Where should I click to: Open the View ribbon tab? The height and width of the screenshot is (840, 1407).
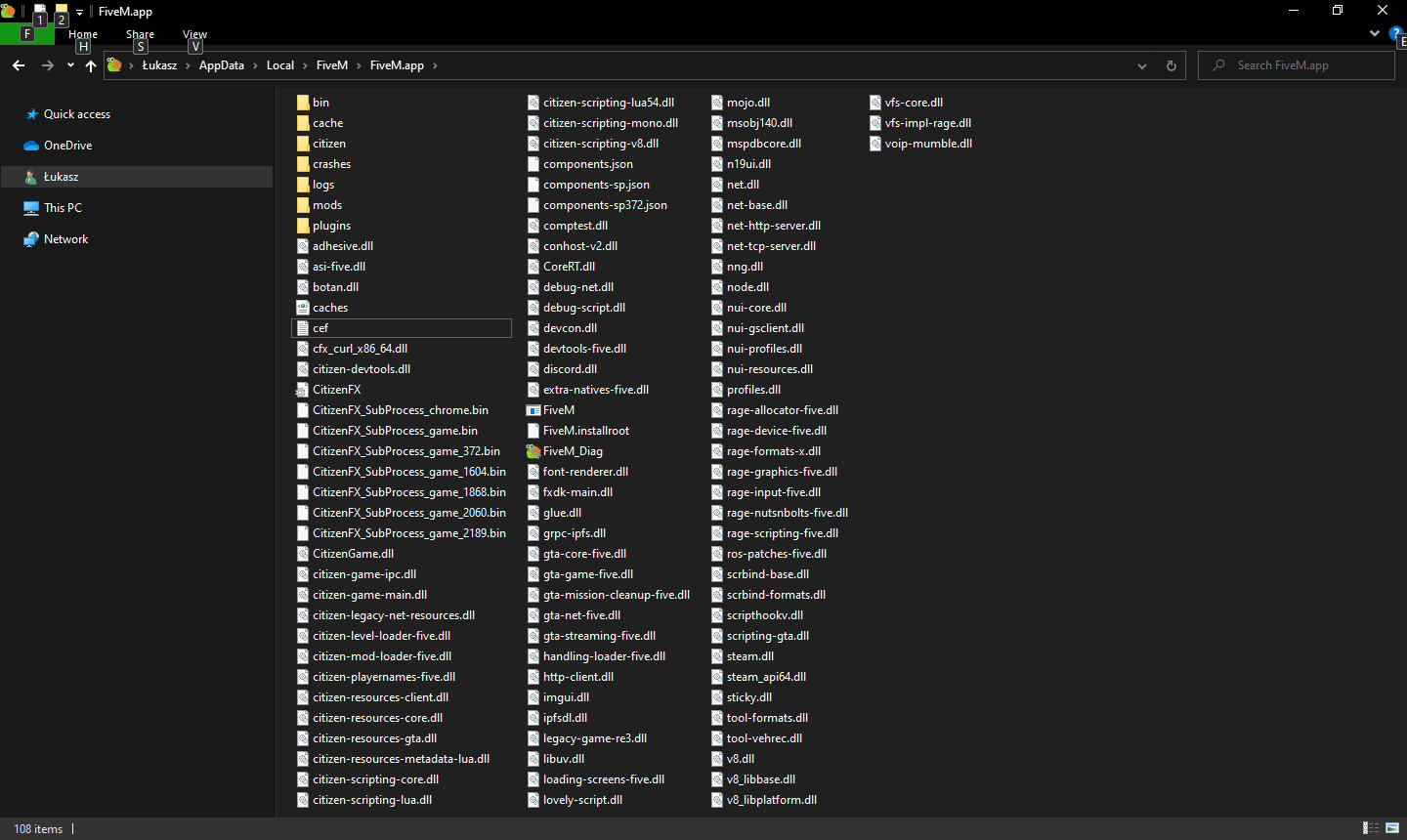tap(194, 34)
